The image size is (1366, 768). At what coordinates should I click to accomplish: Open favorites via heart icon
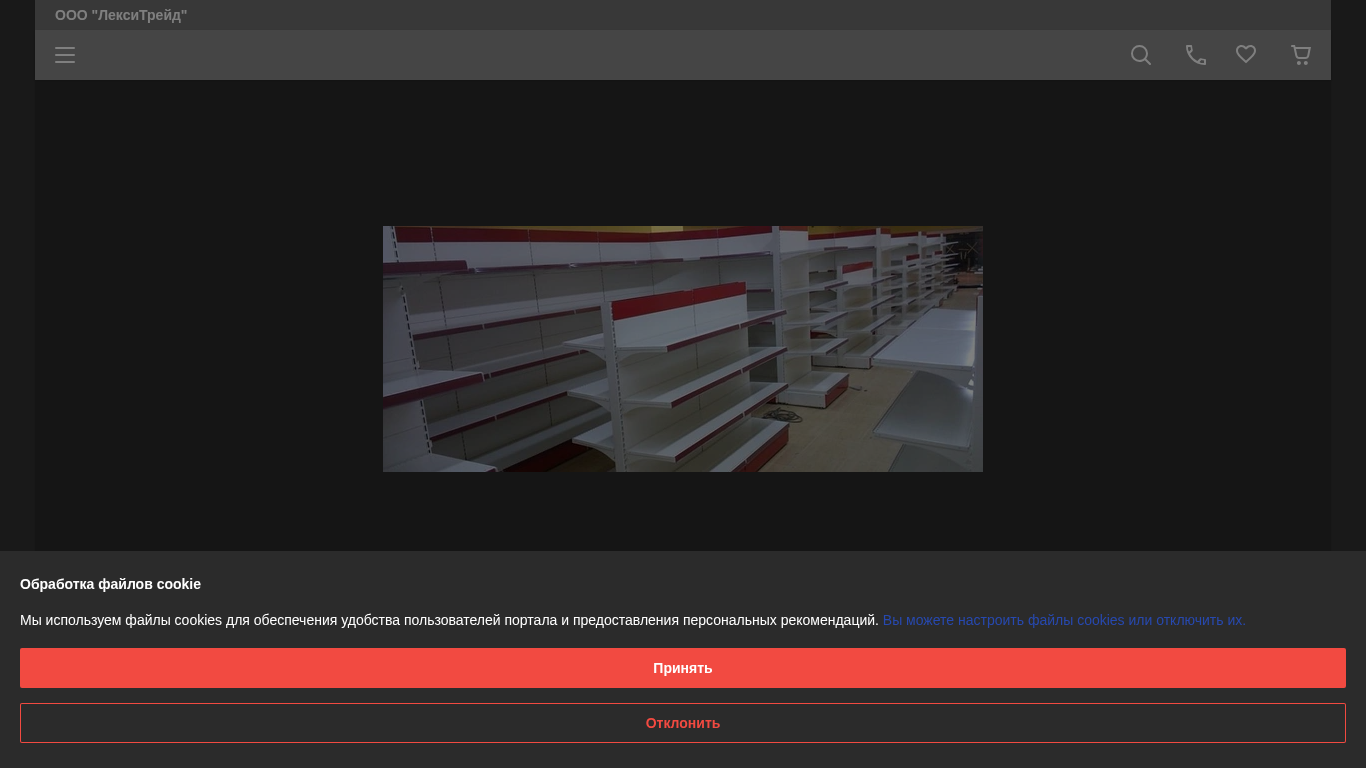1246,55
